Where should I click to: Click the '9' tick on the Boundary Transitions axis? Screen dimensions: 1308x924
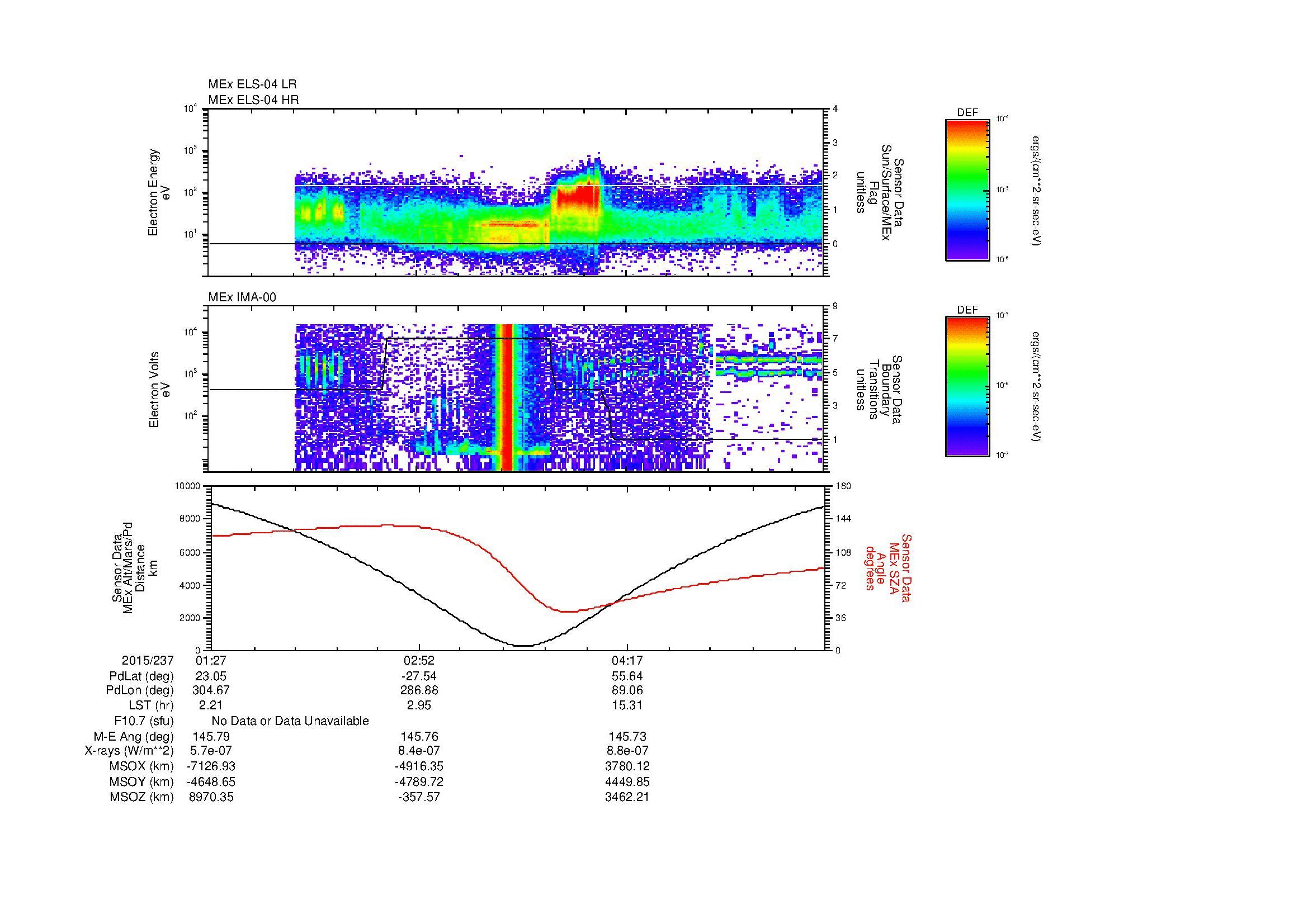coord(834,306)
